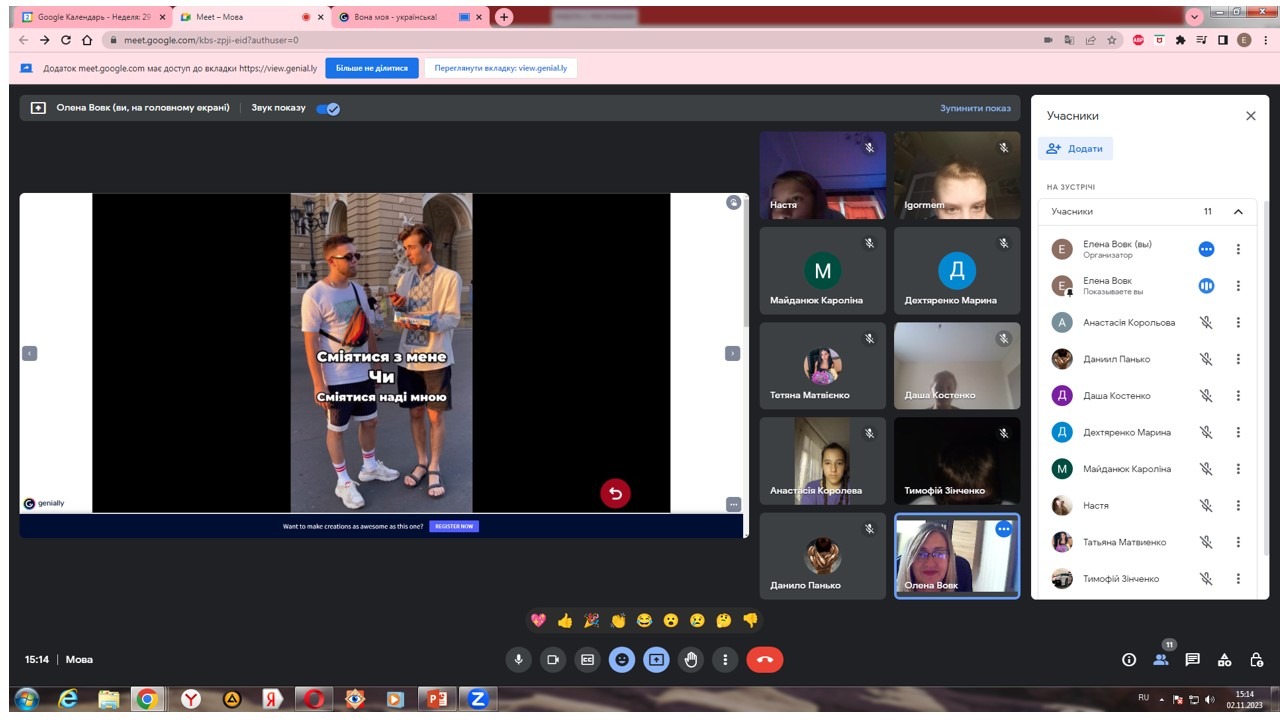1280x720 pixels.
Task: Turn on closed captions
Action: point(588,659)
